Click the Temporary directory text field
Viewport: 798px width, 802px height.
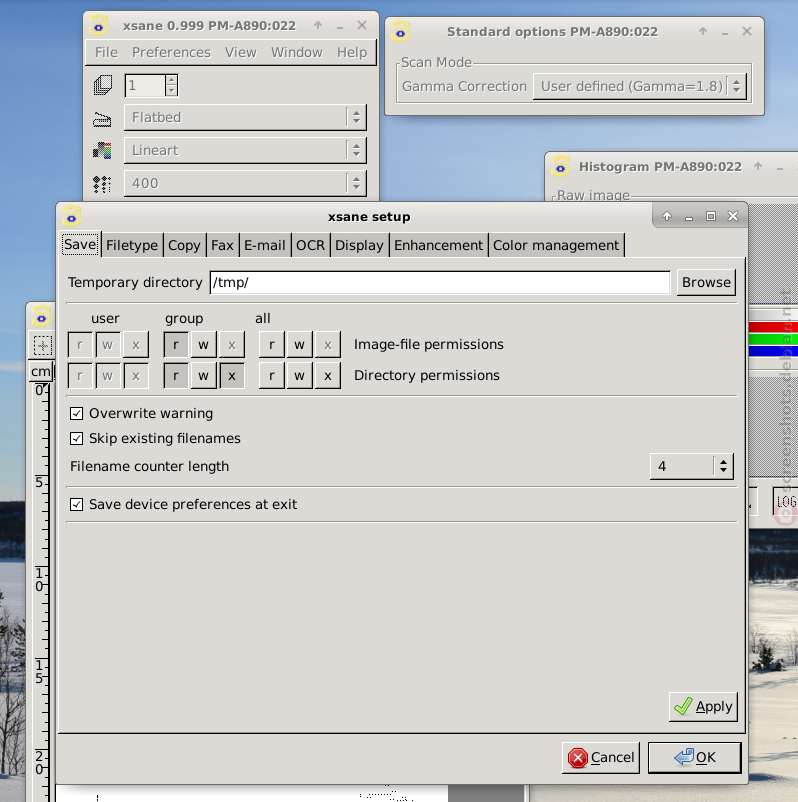[440, 282]
